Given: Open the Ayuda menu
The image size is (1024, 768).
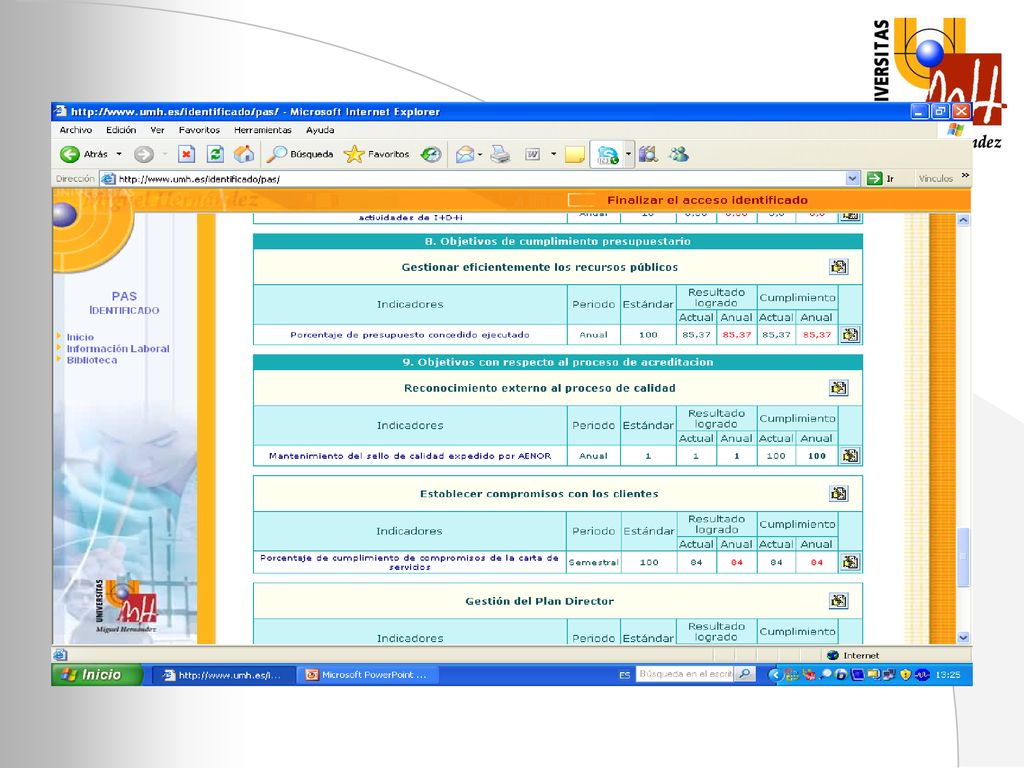Looking at the screenshot, I should tap(320, 130).
